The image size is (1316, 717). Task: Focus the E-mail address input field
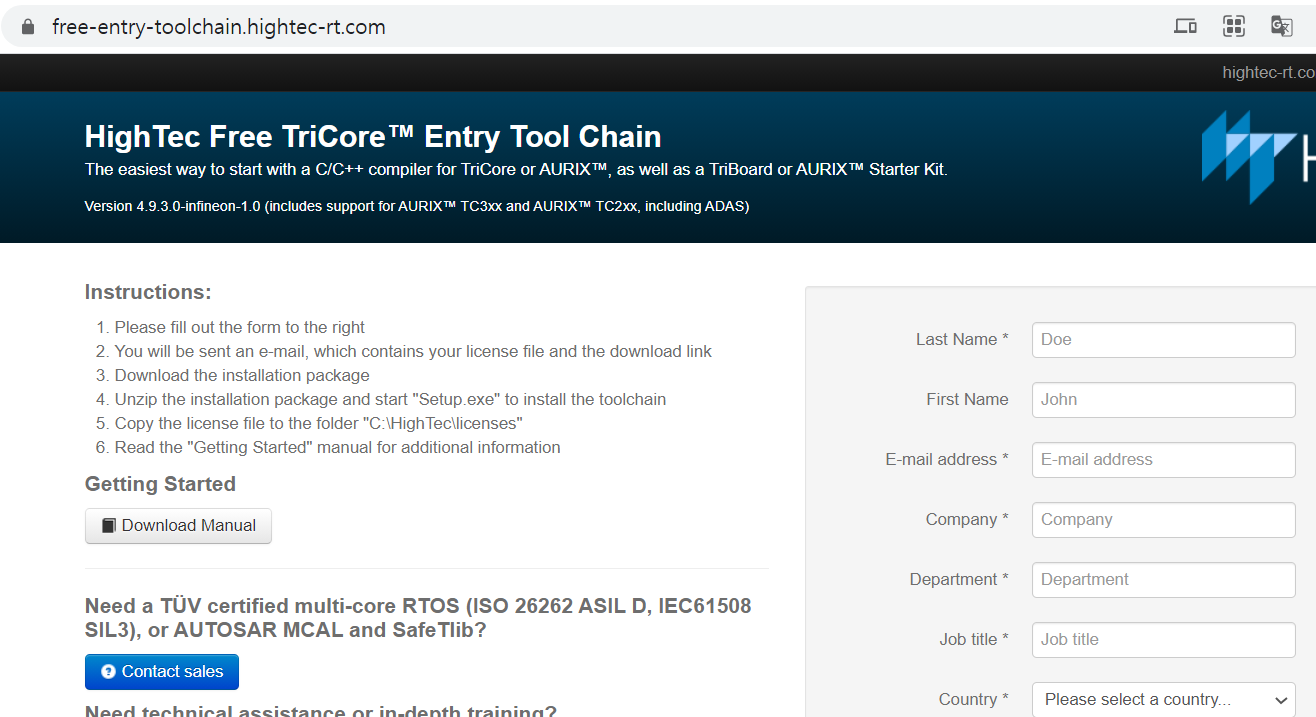[1164, 460]
